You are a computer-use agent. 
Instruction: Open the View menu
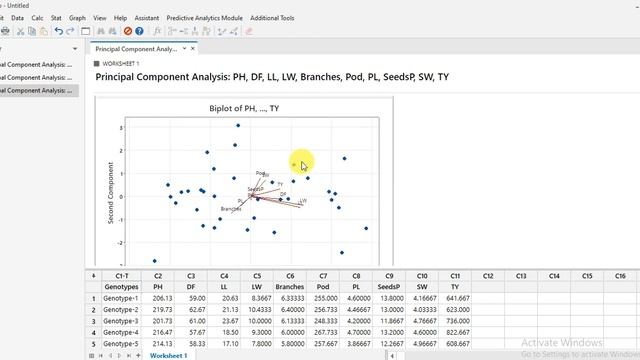[x=100, y=18]
